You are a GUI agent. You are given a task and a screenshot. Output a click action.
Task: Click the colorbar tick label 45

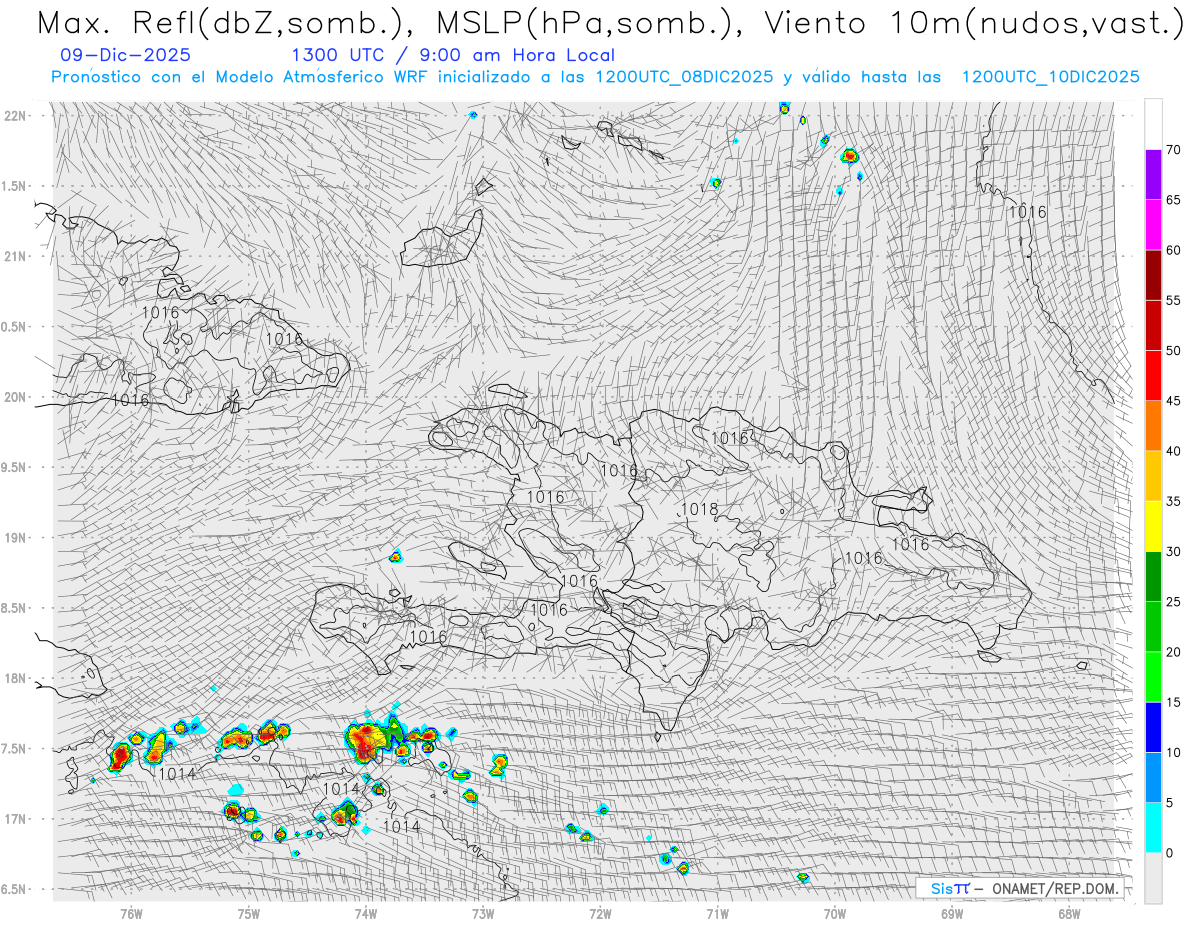[1174, 401]
